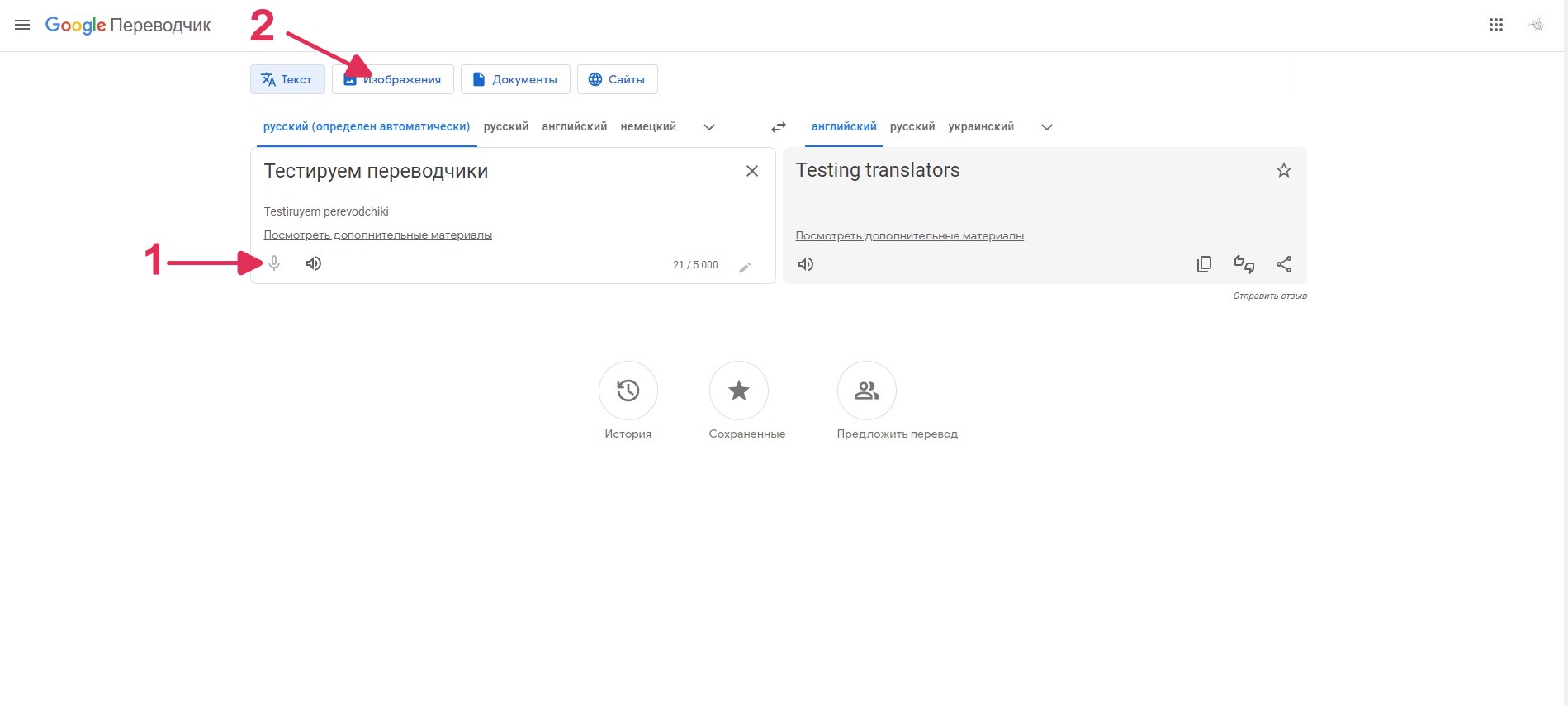Select украинский as target language
The width and height of the screenshot is (1568, 706).
[x=981, y=126]
